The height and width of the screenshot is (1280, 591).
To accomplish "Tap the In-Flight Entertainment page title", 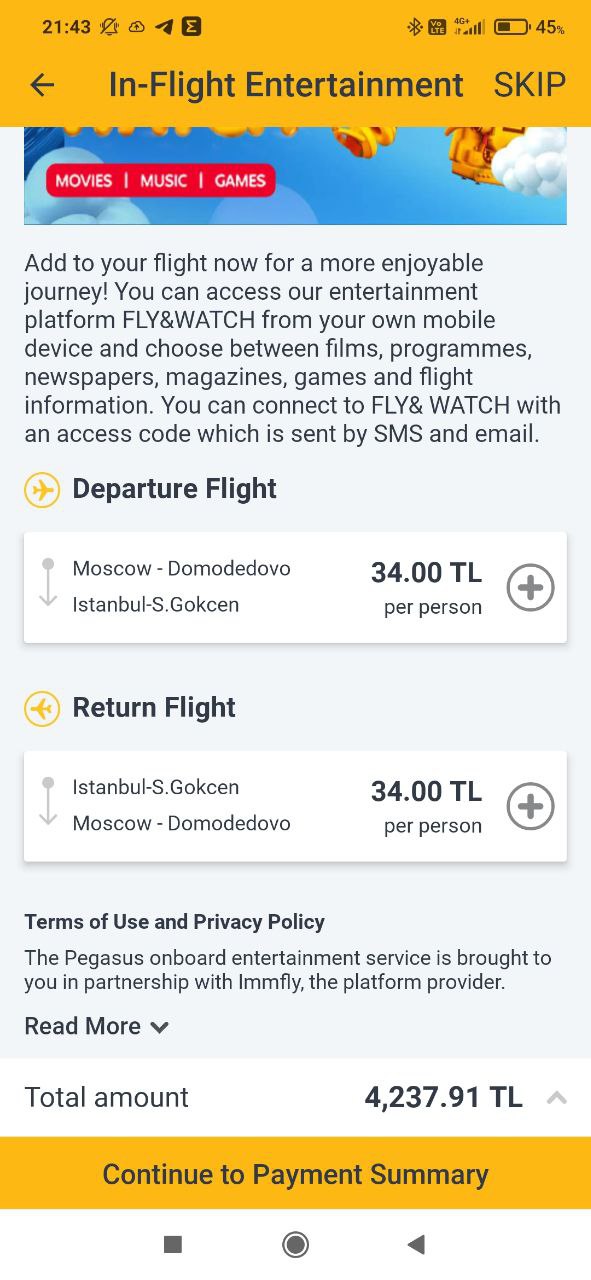I will (286, 85).
